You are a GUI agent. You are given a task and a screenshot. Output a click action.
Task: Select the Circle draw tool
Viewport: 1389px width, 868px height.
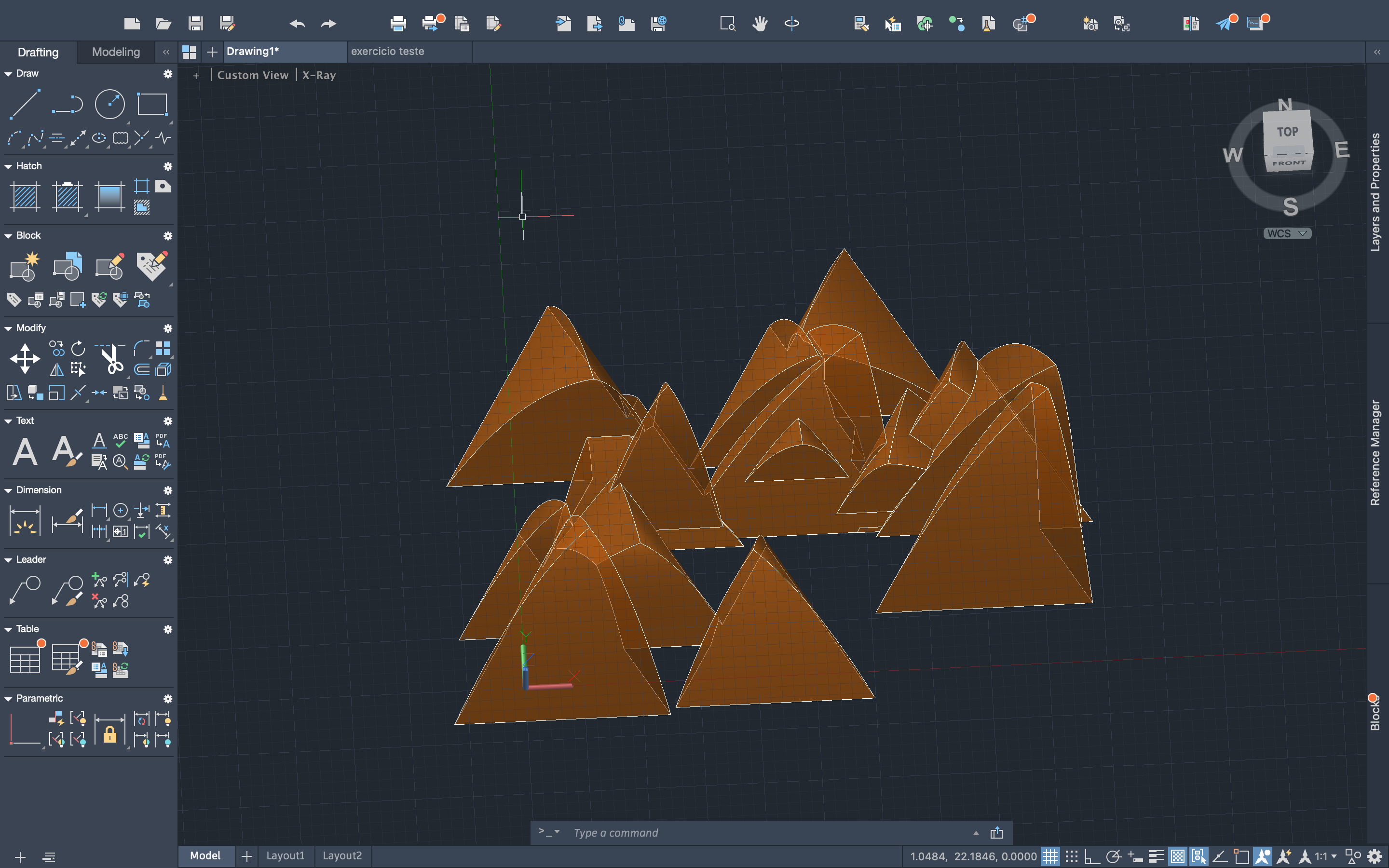coord(109,105)
